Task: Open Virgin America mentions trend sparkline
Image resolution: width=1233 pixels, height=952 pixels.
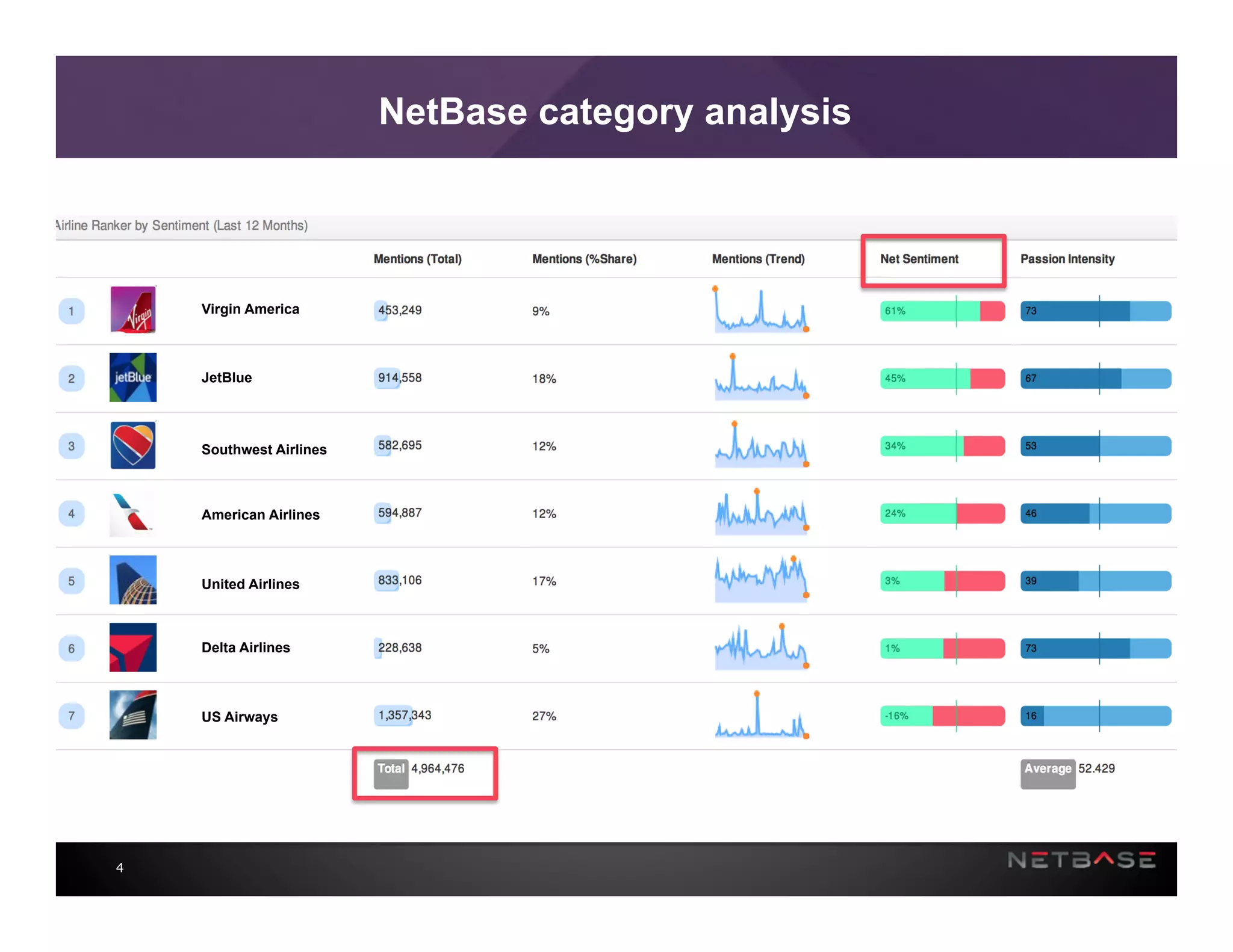Action: coord(762,309)
